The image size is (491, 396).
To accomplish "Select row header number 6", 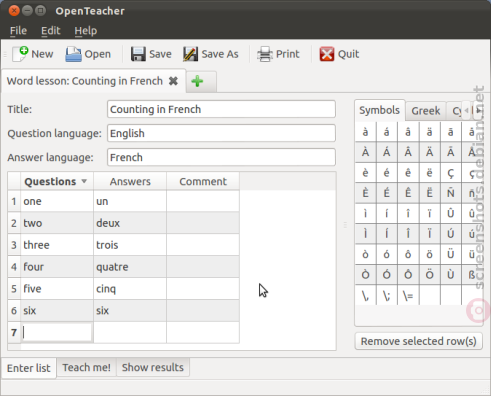I will tap(14, 311).
